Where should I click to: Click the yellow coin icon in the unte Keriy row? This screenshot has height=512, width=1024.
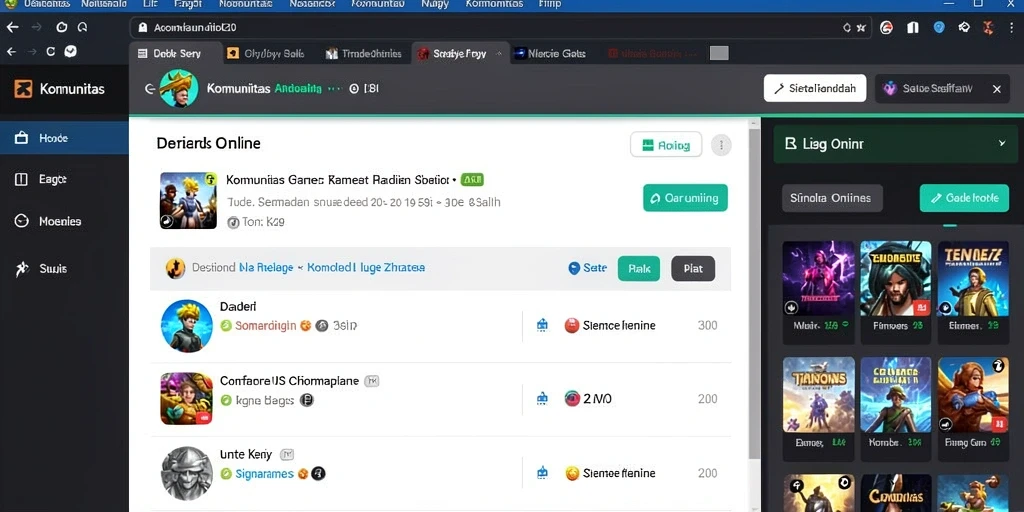[573, 473]
